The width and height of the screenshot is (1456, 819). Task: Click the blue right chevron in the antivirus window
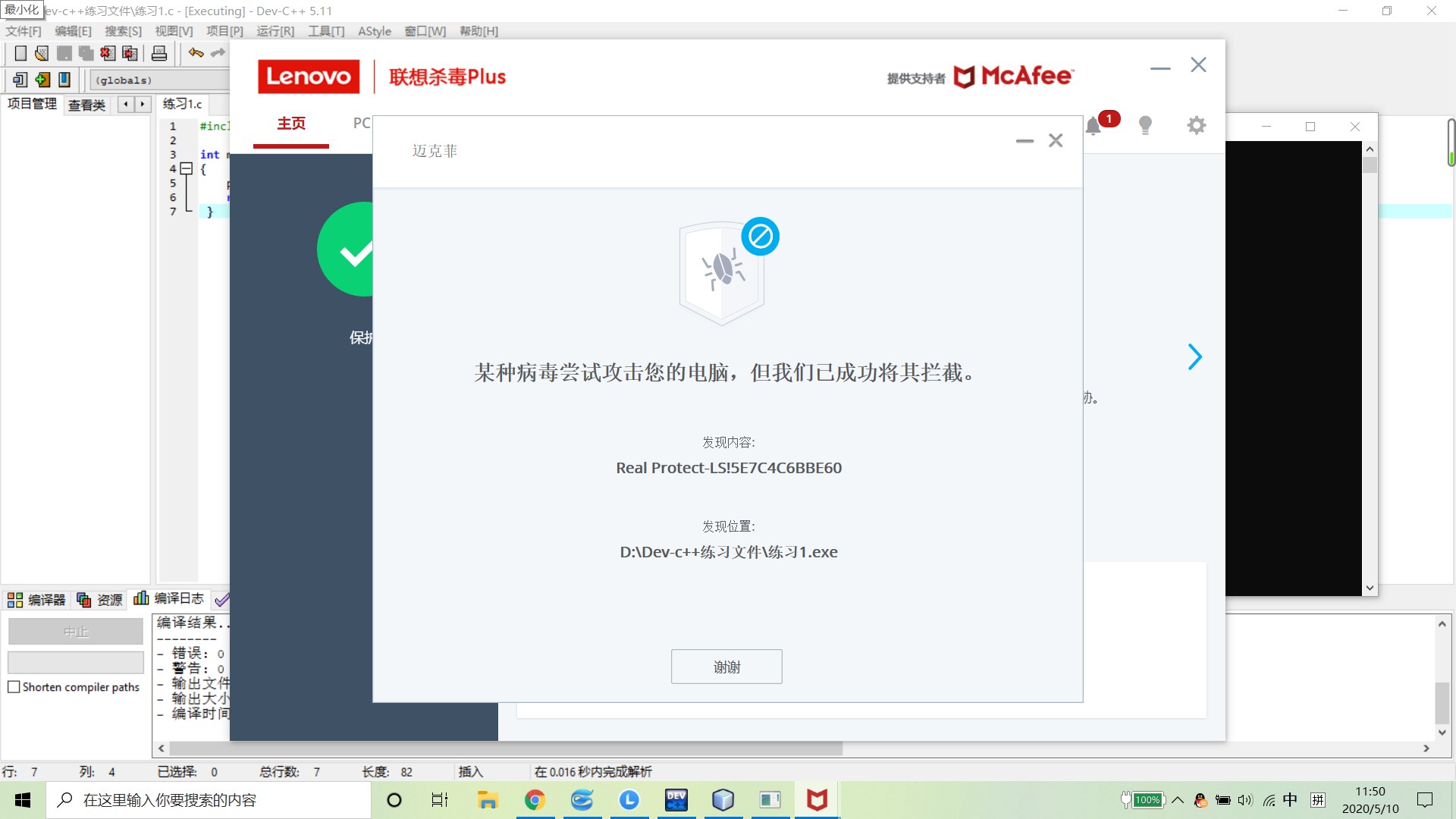[1194, 356]
